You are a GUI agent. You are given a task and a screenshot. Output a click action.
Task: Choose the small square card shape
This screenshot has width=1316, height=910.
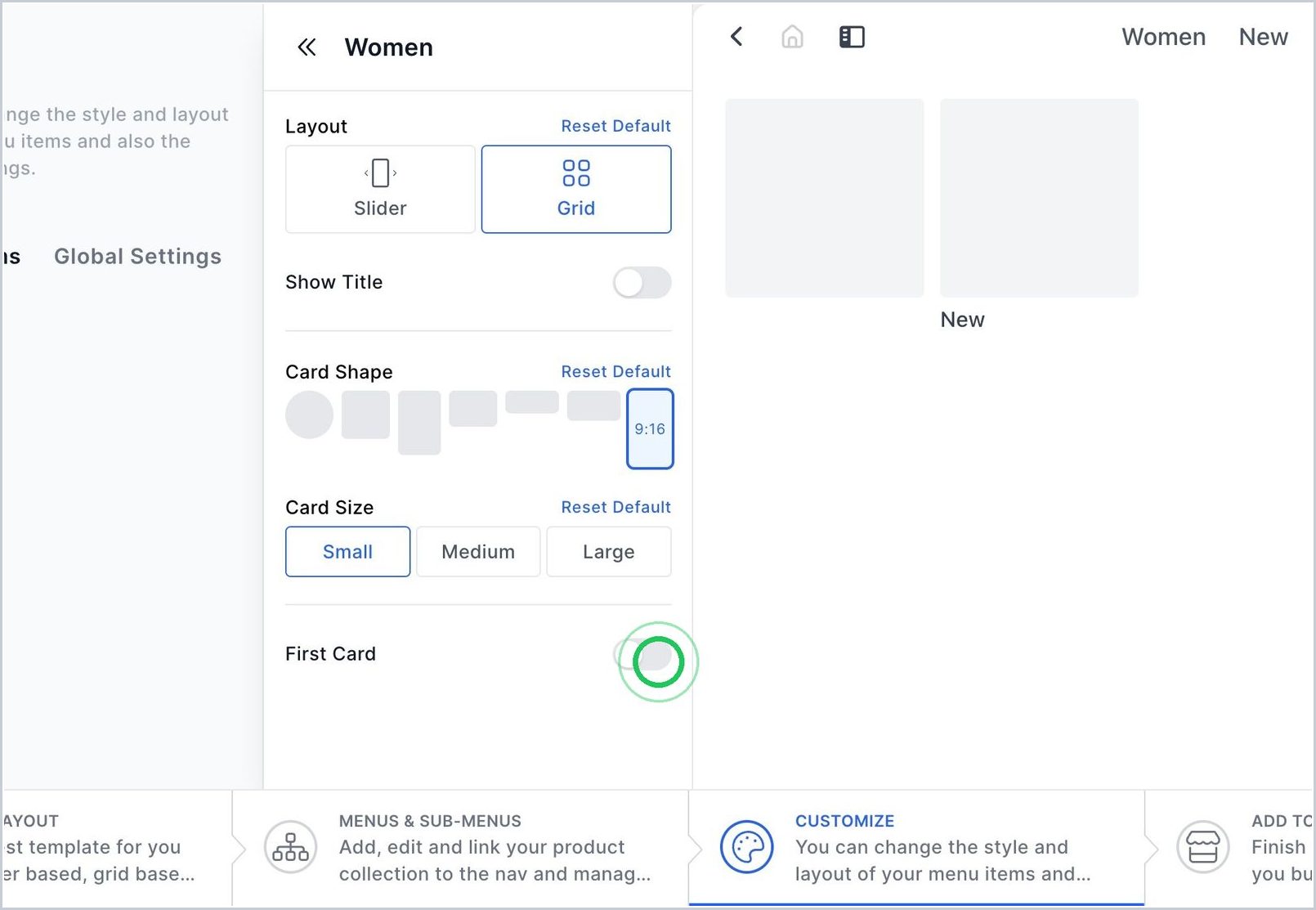[365, 415]
